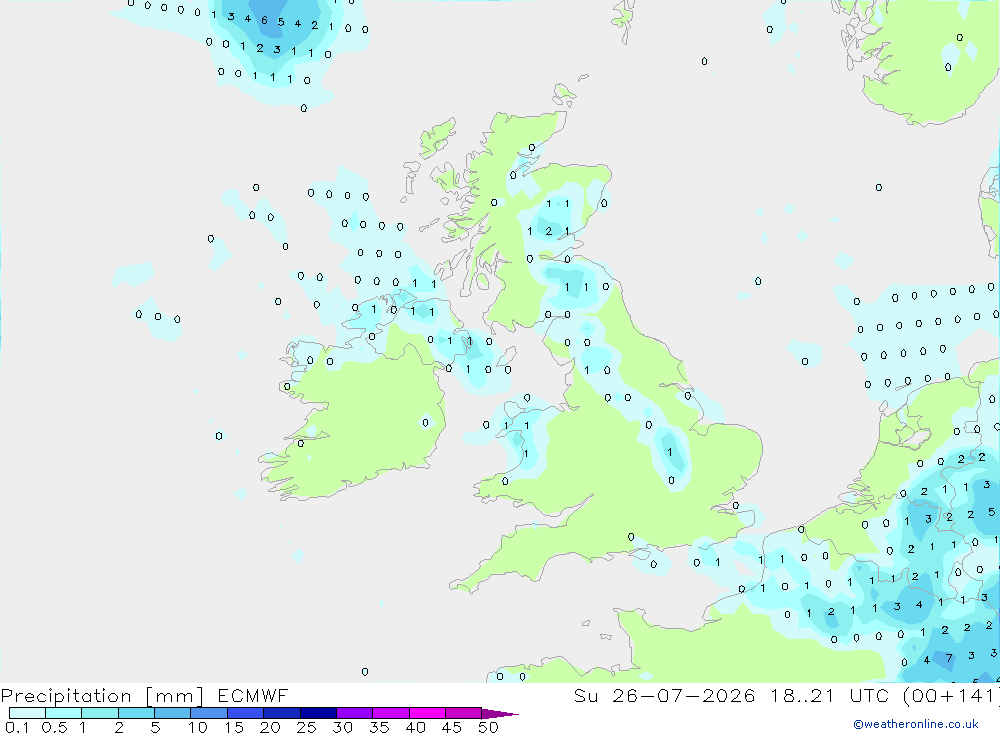Click the '(00+141)' forecast offset text
The width and height of the screenshot is (1000, 733).
click(951, 696)
